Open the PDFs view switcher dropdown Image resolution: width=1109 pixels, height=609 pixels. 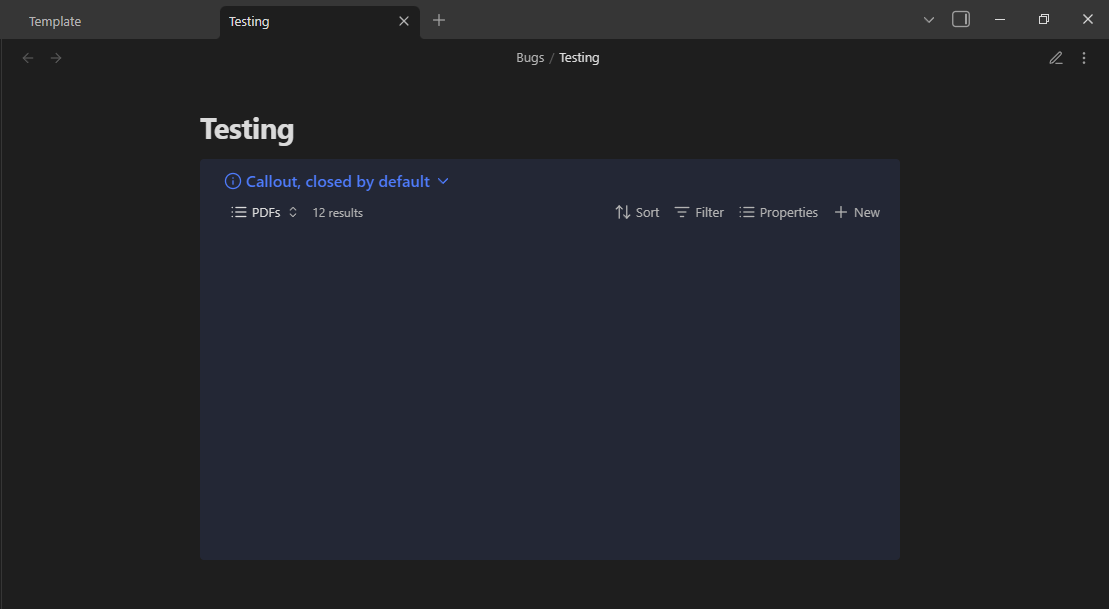[x=265, y=212]
